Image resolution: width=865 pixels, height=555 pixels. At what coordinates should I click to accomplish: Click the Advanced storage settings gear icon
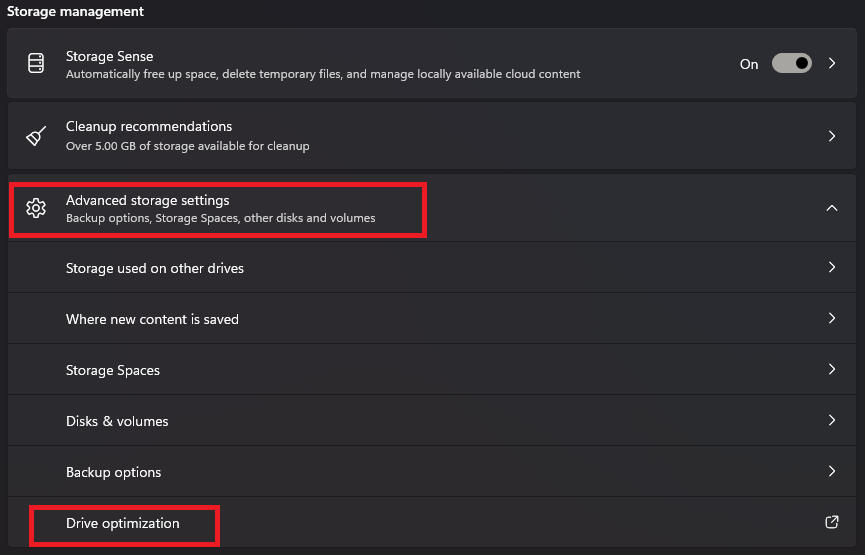click(x=36, y=208)
